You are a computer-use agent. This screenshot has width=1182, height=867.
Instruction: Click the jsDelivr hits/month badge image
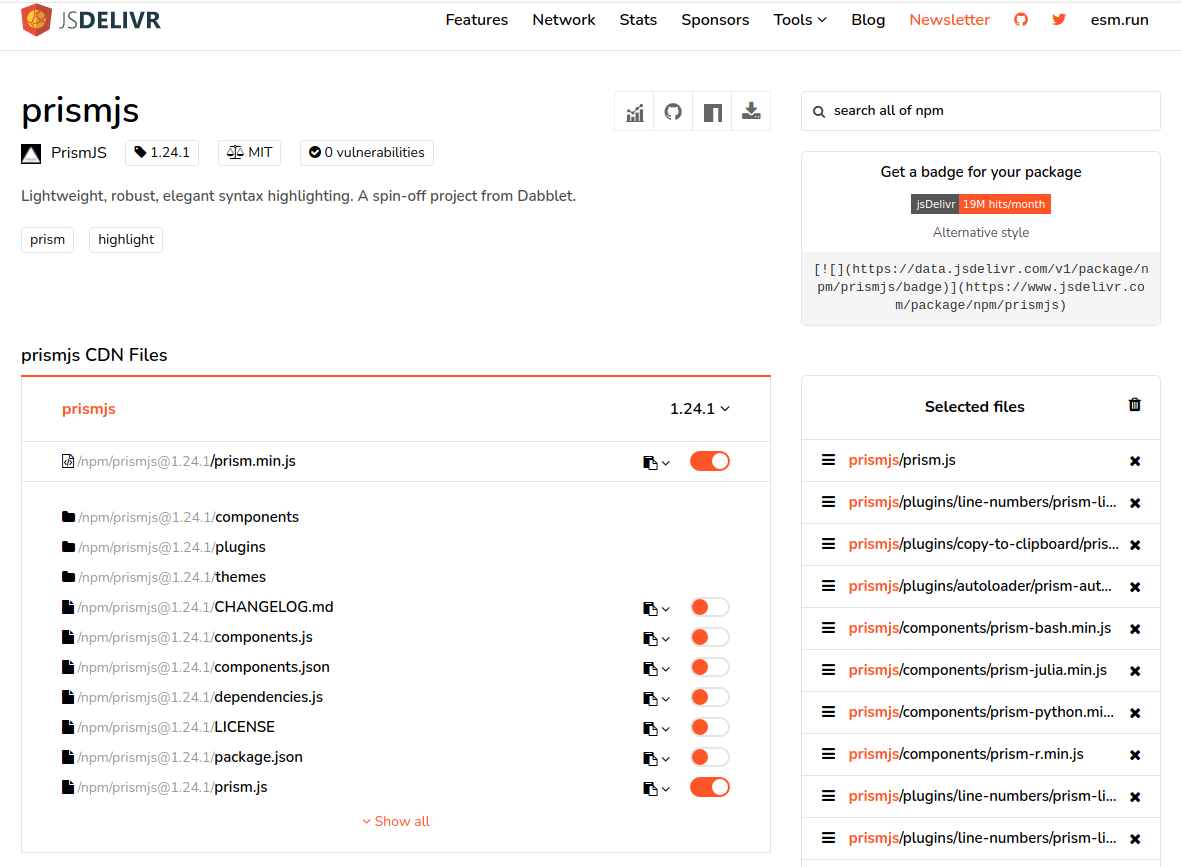pyautogui.click(x=981, y=204)
